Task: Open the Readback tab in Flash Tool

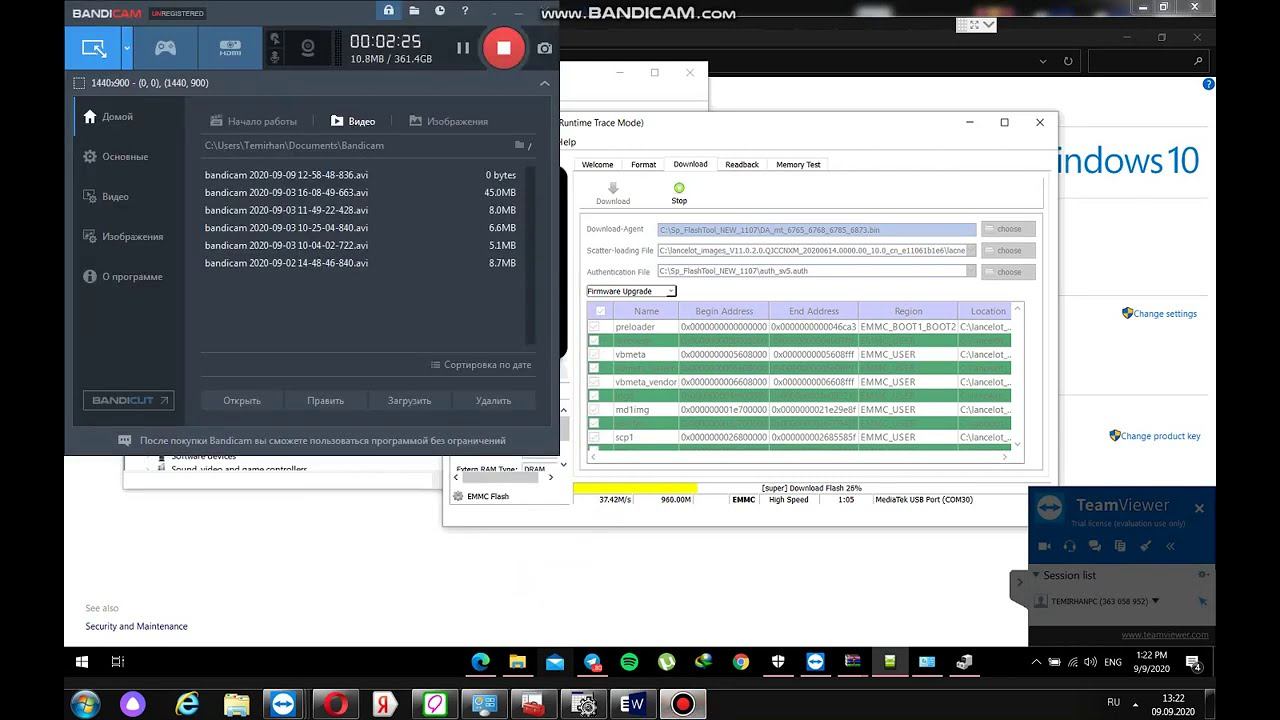Action: point(742,165)
